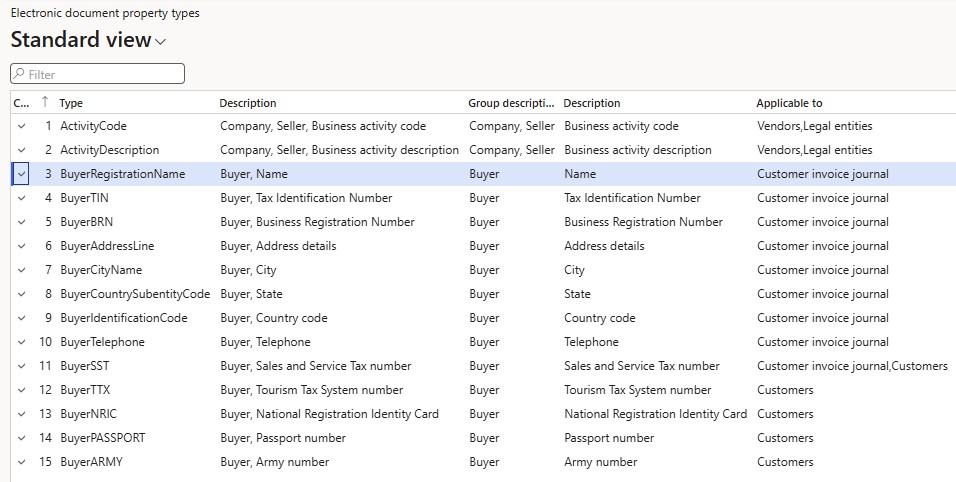This screenshot has height=482, width=956.
Task: Click the C... column header
Action: (21, 103)
